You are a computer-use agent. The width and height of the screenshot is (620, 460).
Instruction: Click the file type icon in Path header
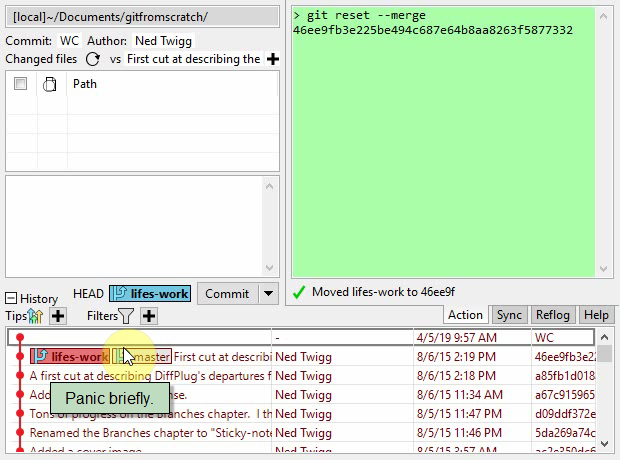coord(50,85)
